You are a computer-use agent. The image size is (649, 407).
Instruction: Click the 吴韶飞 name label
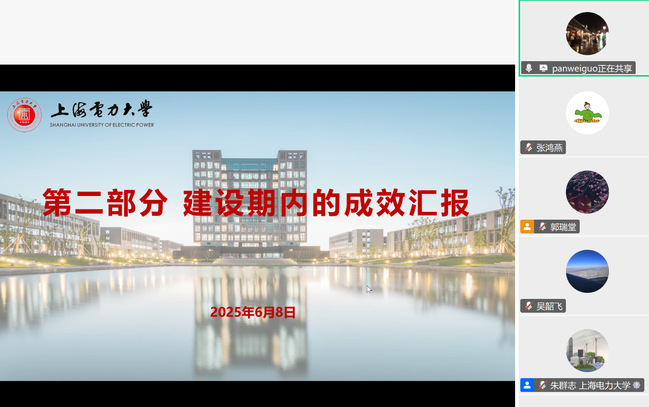click(x=550, y=306)
